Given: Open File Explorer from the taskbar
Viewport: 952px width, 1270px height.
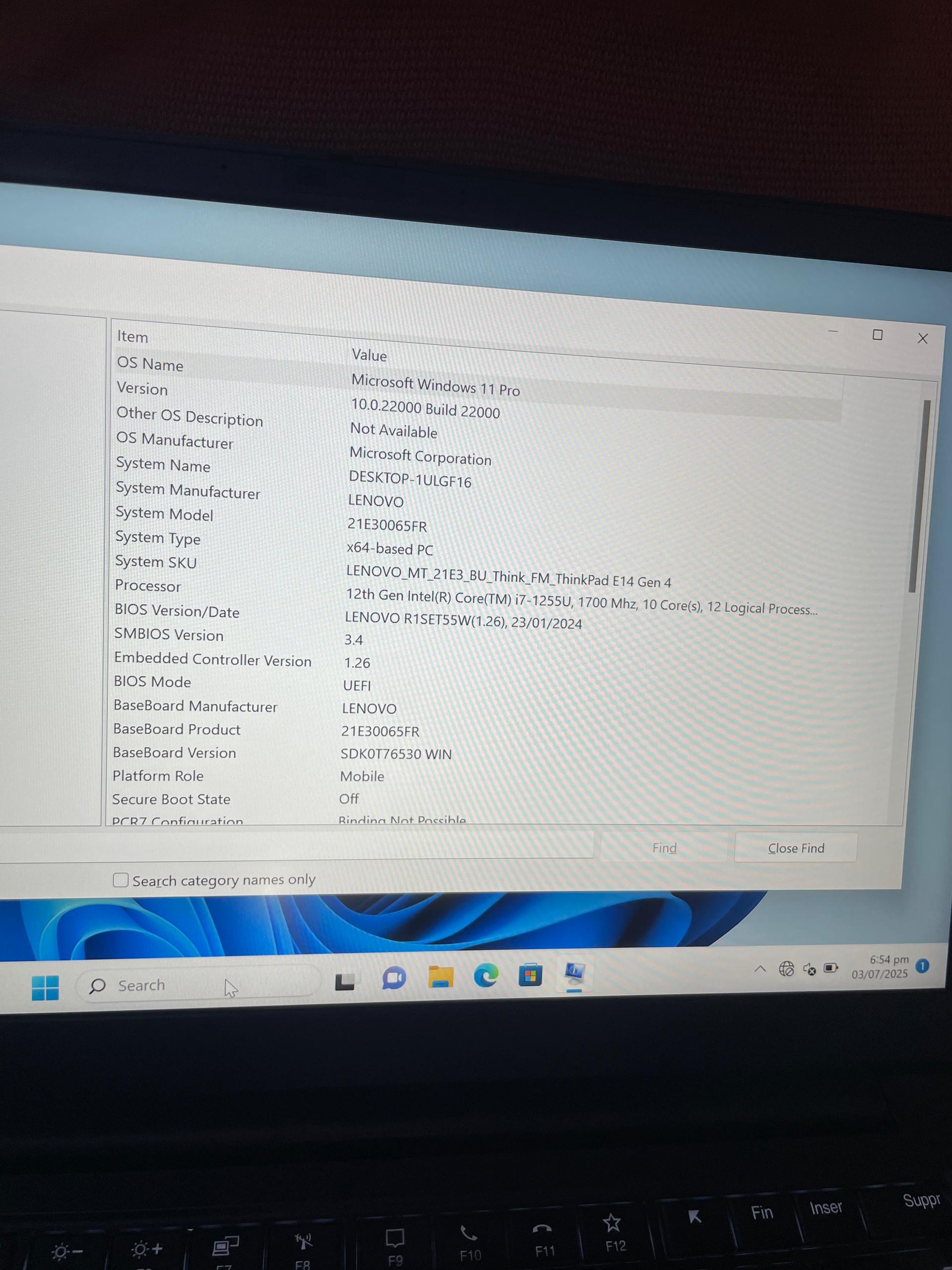Looking at the screenshot, I should coord(440,977).
